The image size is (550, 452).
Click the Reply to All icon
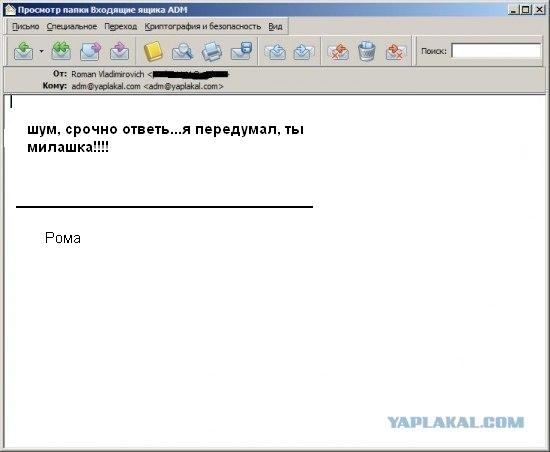61,51
